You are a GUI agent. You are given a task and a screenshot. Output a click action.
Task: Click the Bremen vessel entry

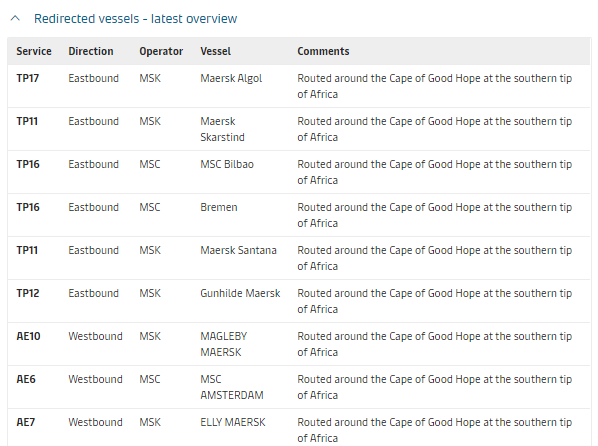(x=219, y=207)
